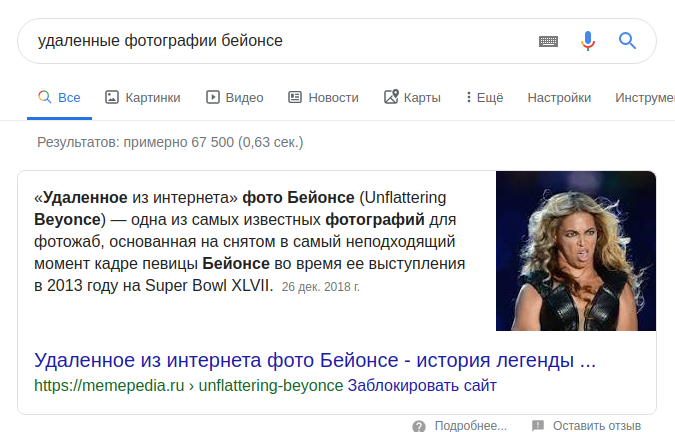This screenshot has width=675, height=432.
Task: Go to the Новости tab
Action: pos(323,97)
